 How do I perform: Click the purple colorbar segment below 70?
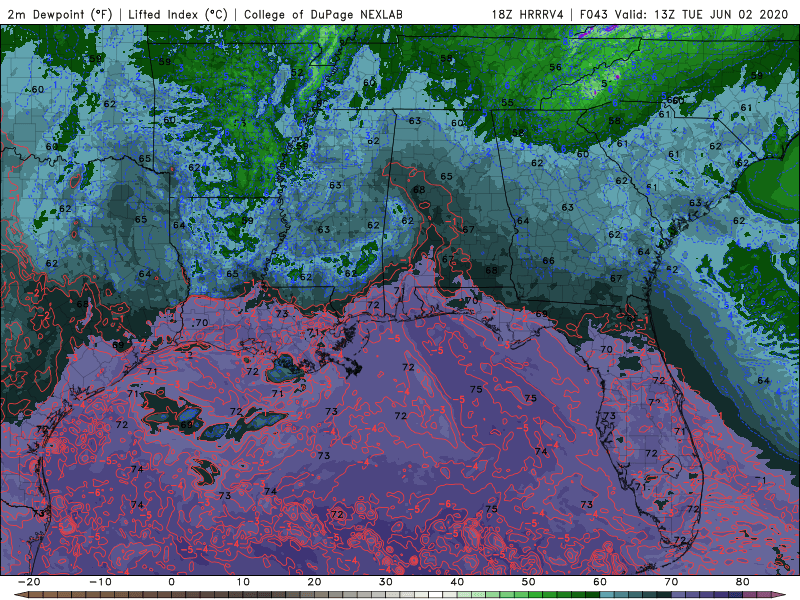pyautogui.click(x=679, y=595)
